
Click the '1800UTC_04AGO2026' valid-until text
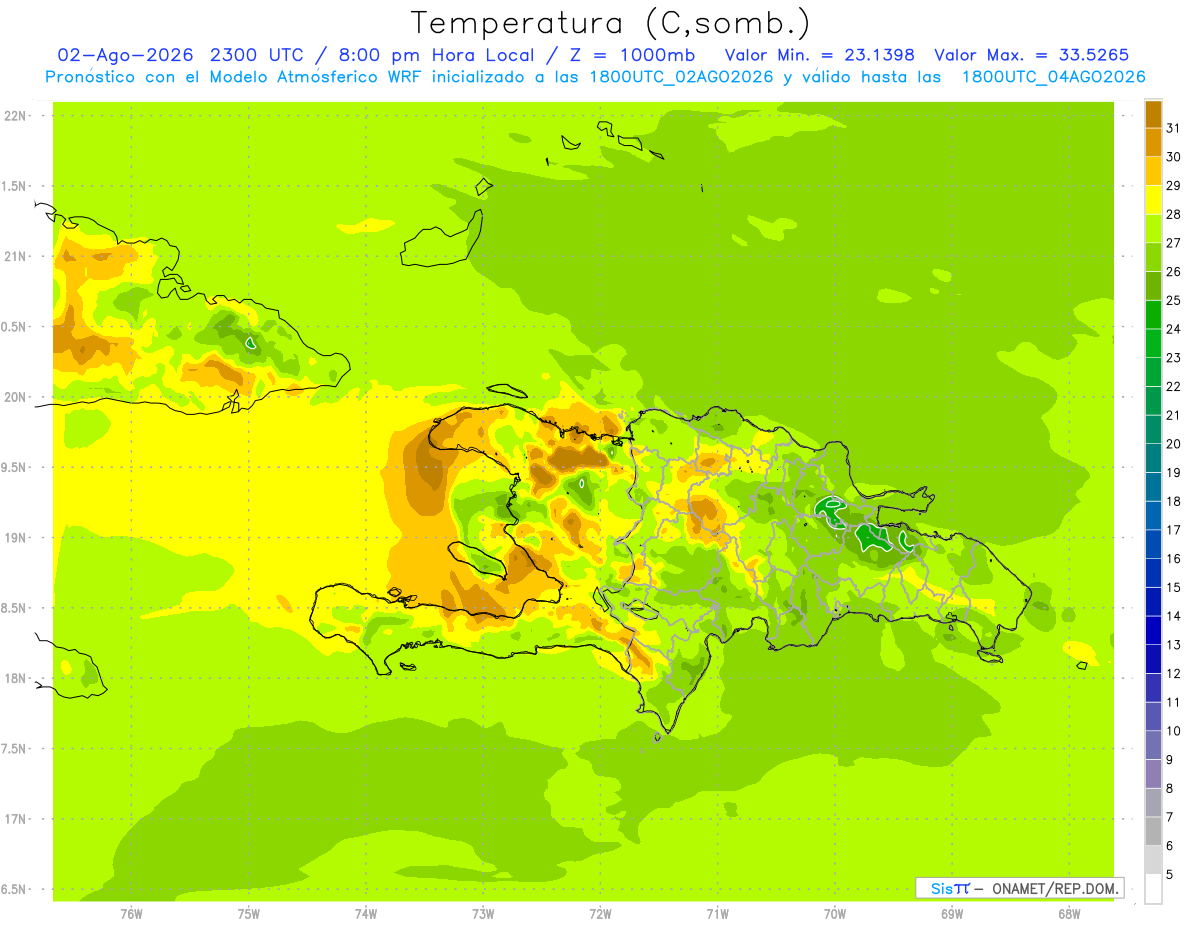(1054, 77)
